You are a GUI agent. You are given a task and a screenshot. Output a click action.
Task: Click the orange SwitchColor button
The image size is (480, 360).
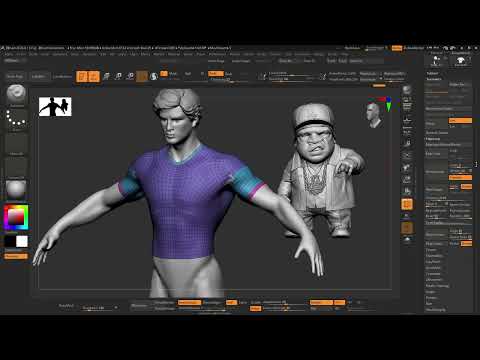click(16, 256)
